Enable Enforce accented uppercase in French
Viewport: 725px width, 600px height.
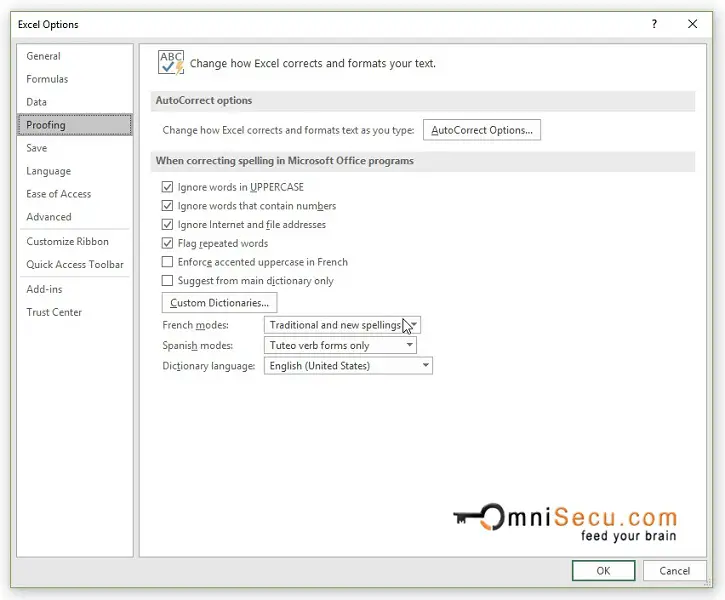coord(168,262)
